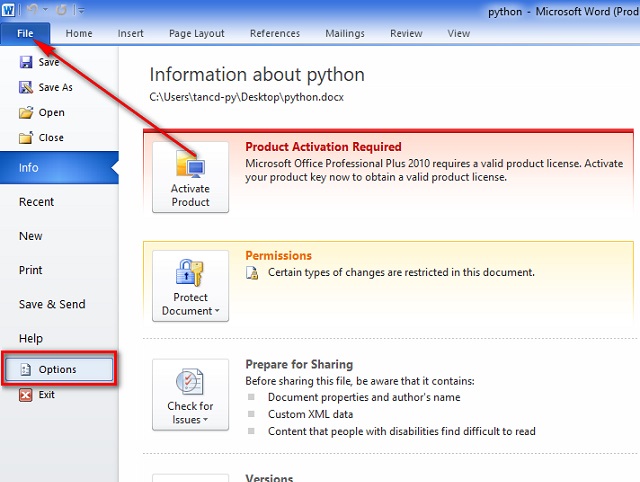Click the blue File tab
640x482 pixels.
[x=25, y=33]
